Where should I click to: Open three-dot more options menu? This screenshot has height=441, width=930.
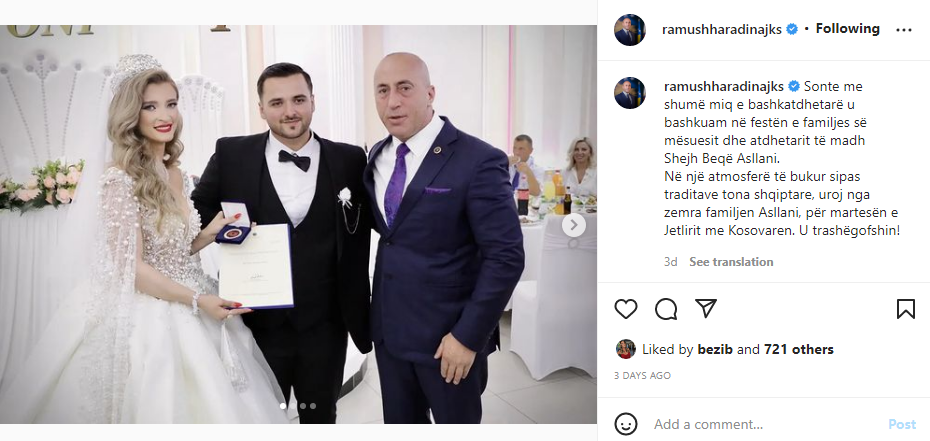click(x=904, y=30)
